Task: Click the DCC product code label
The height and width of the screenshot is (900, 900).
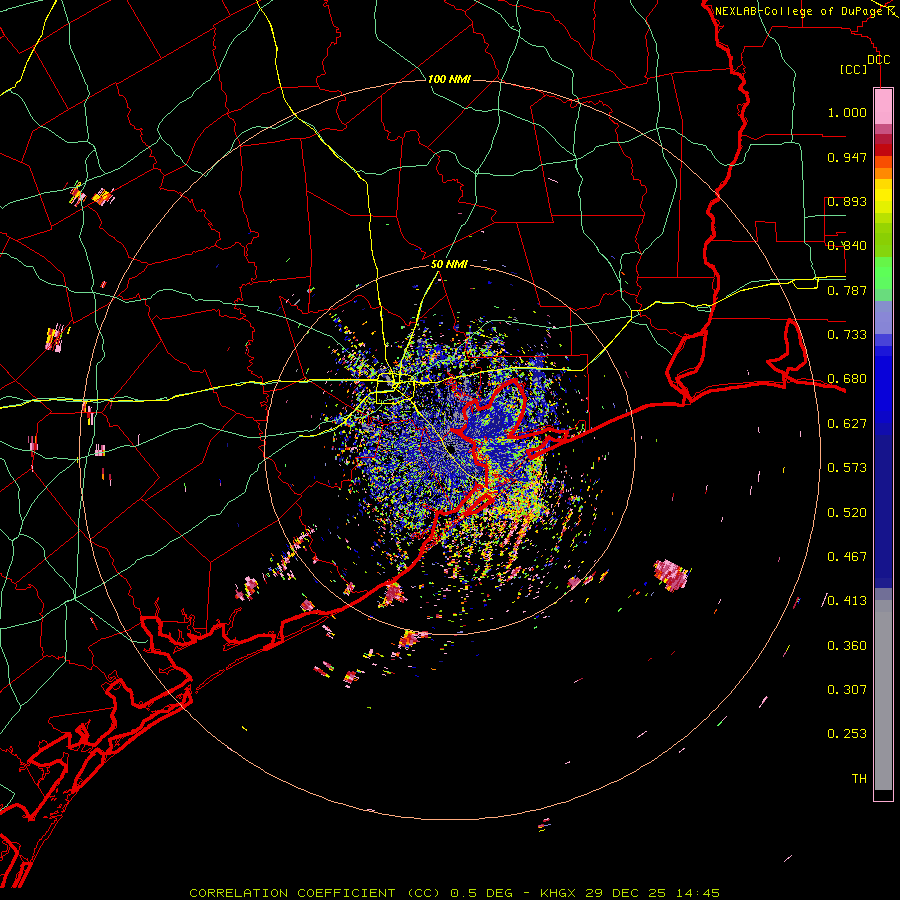Action: tap(878, 60)
